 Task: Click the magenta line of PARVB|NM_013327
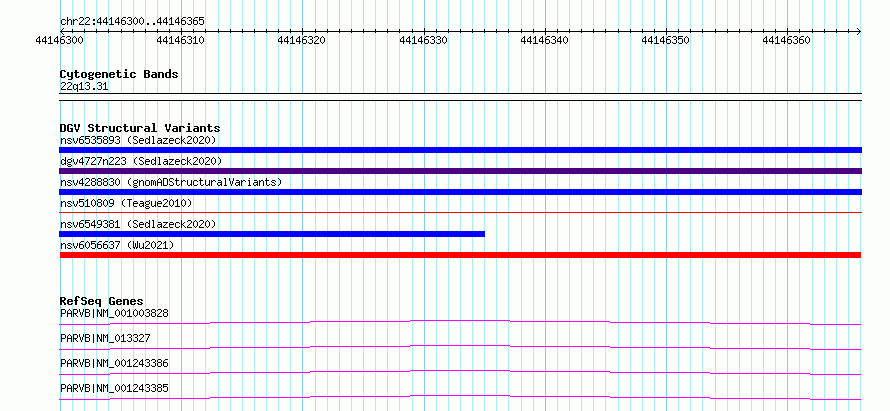[460, 347]
